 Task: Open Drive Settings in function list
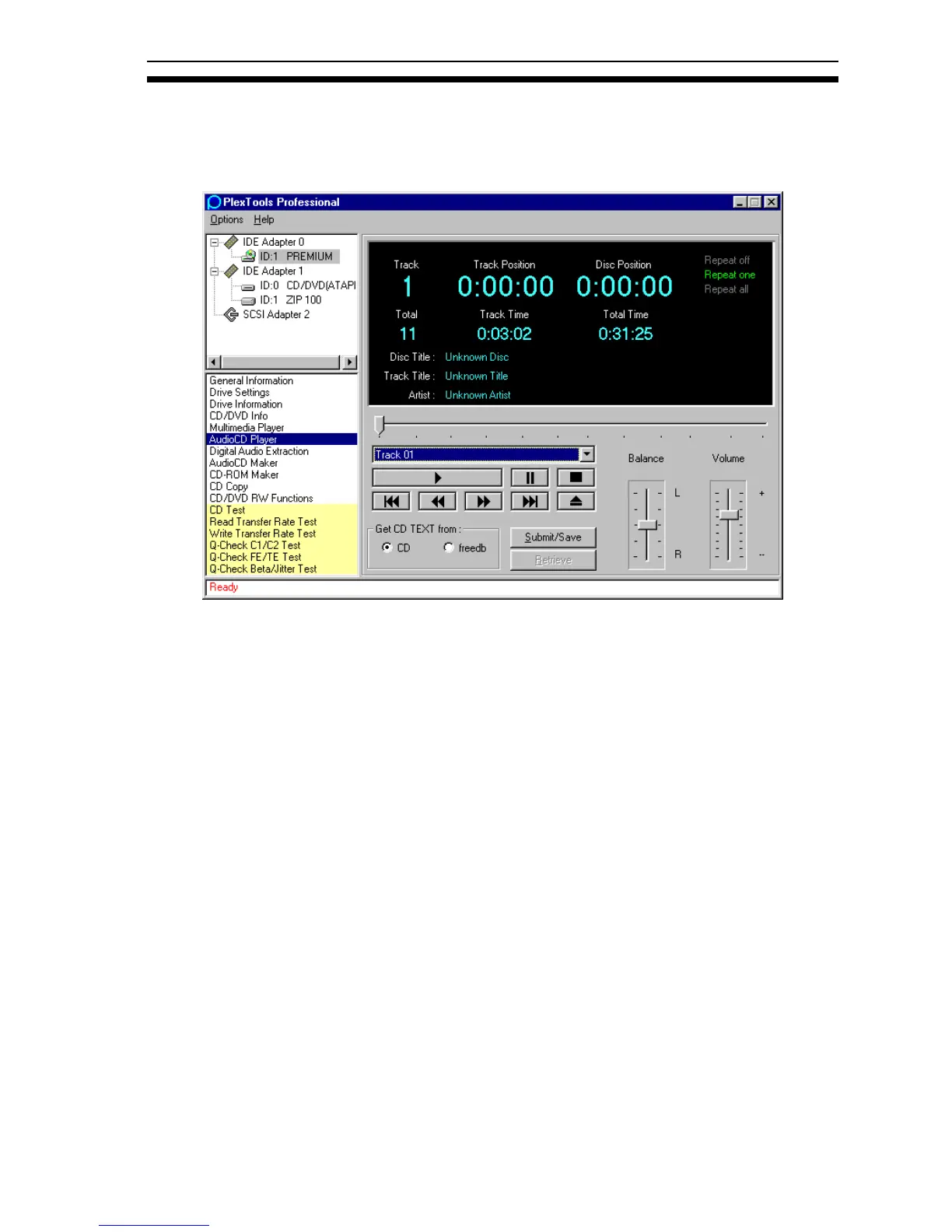240,393
